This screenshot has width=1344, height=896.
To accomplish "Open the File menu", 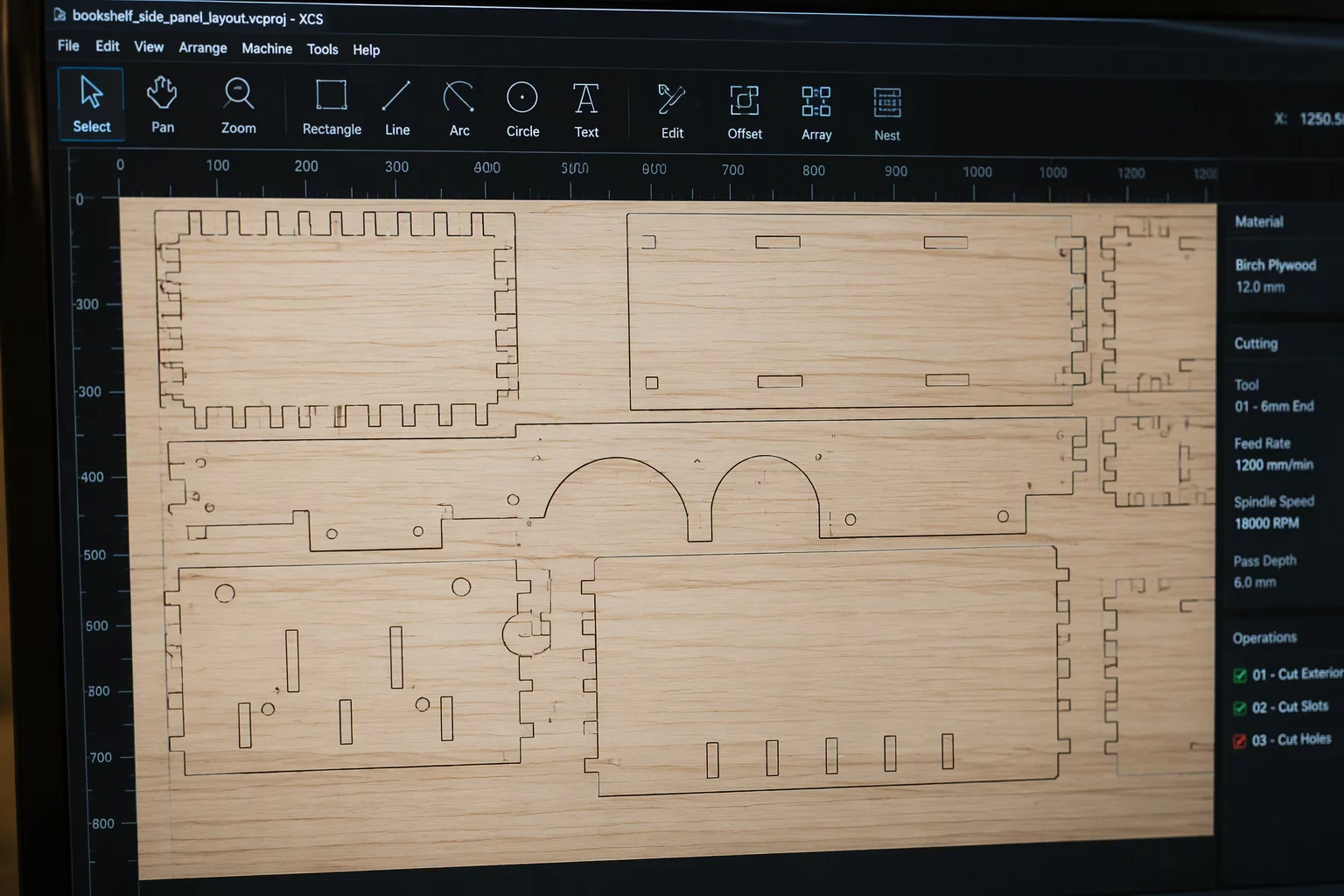I will [x=68, y=45].
